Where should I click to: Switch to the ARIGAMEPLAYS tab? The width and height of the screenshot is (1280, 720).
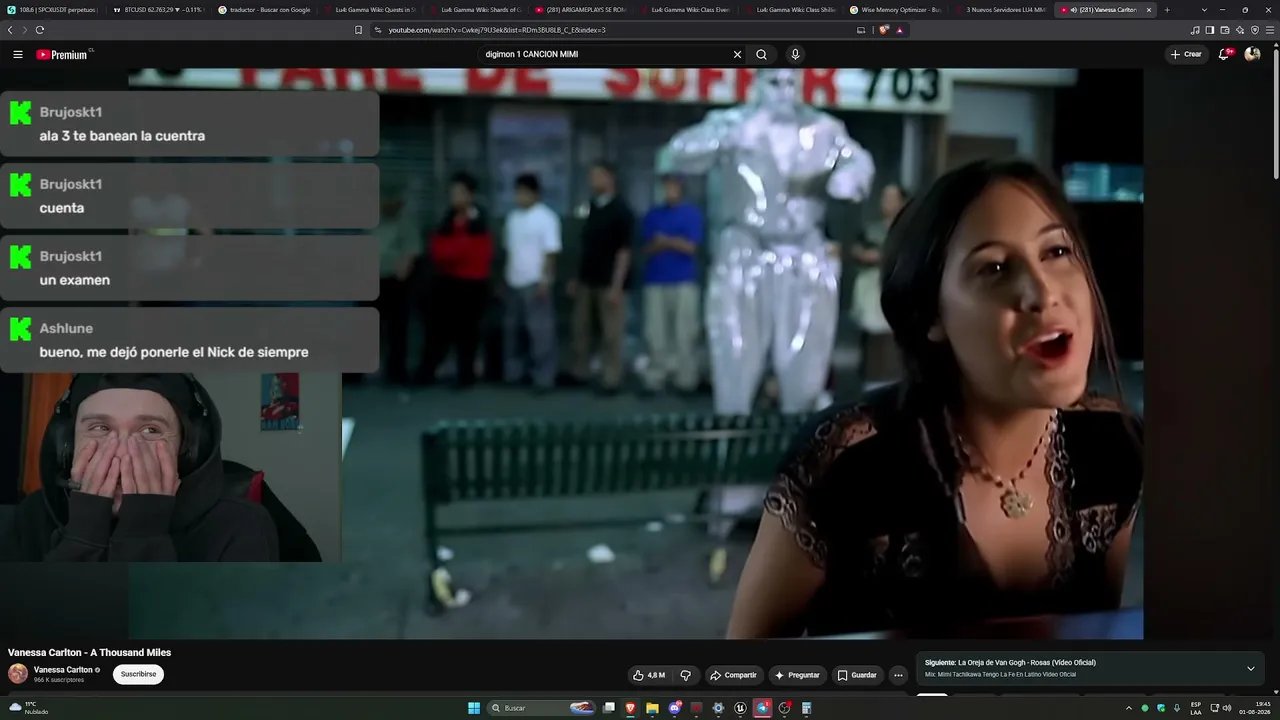581,10
